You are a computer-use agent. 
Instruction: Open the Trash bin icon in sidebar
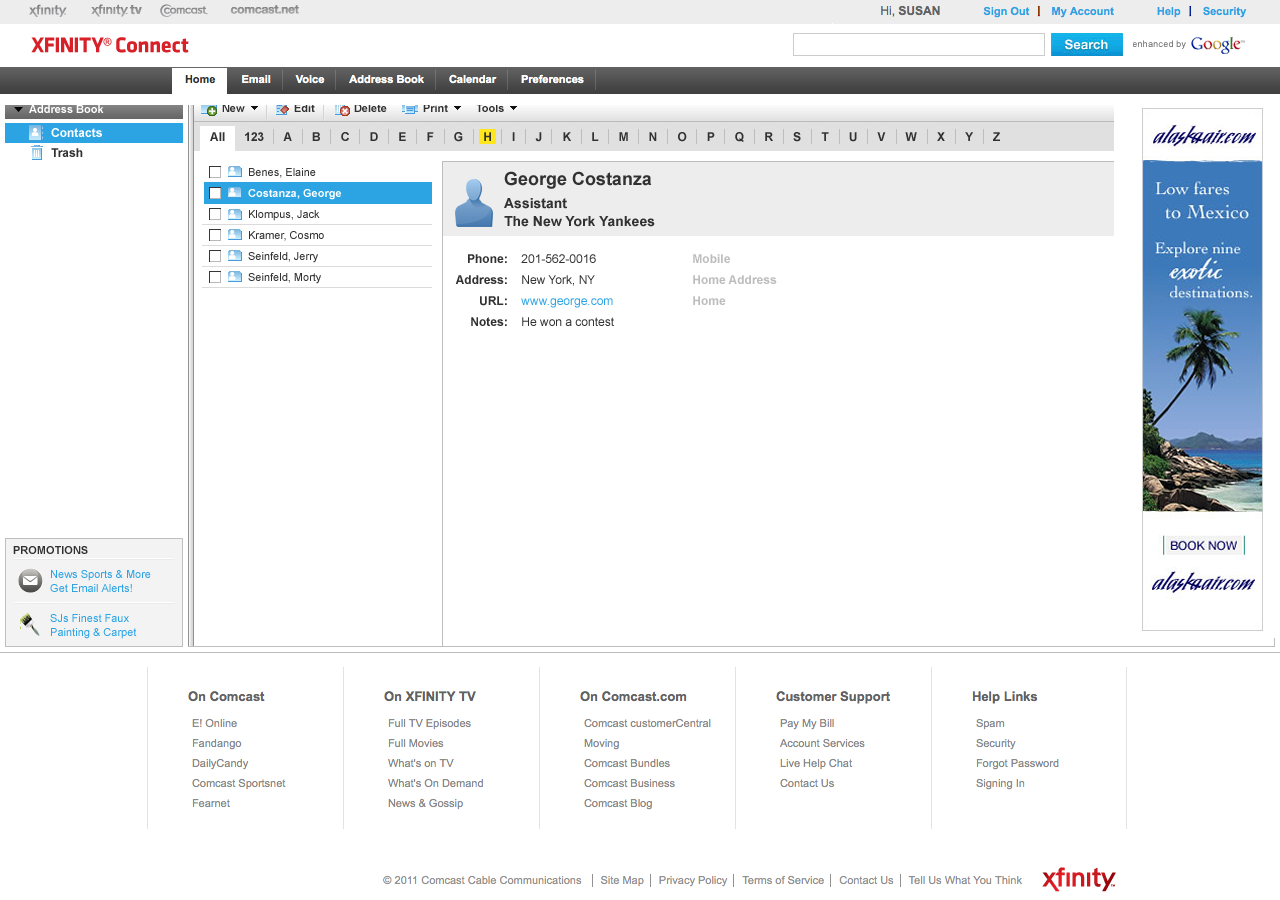coord(37,153)
